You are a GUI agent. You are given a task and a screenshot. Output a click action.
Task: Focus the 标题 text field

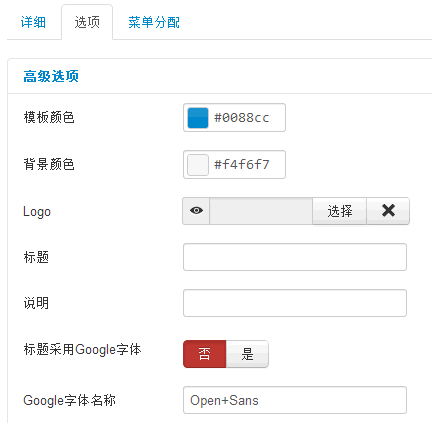click(295, 257)
